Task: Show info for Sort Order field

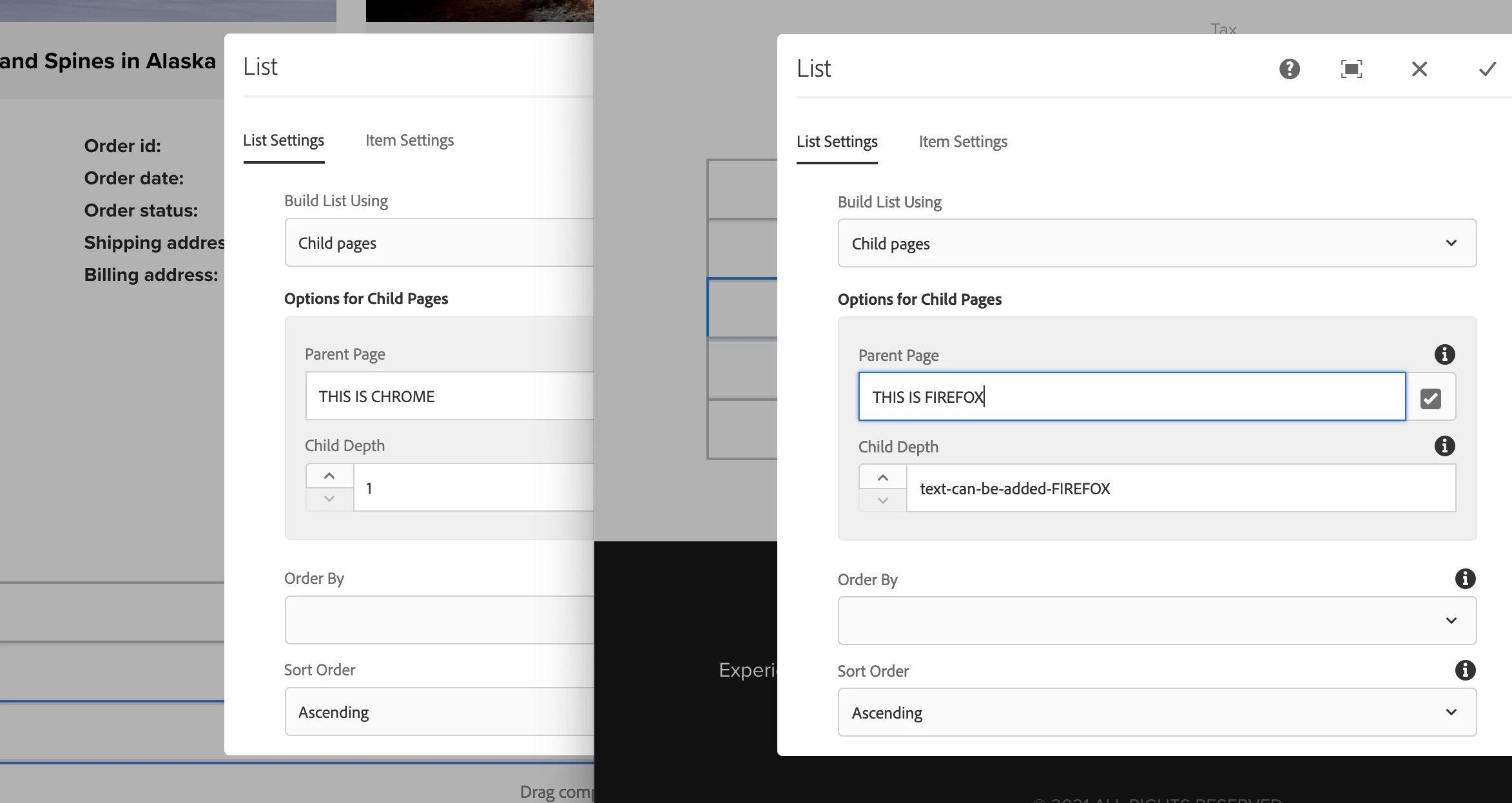Action: coord(1465,670)
